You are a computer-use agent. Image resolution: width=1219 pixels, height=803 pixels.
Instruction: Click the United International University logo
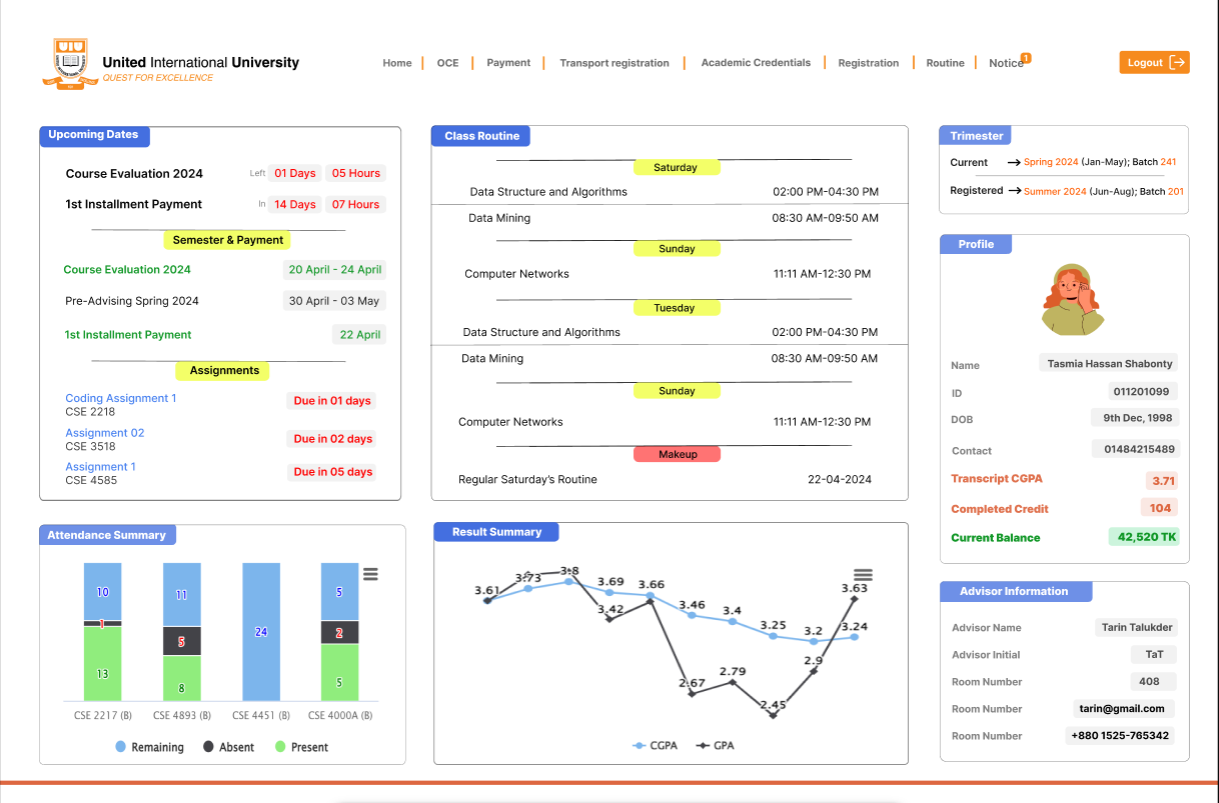click(70, 63)
